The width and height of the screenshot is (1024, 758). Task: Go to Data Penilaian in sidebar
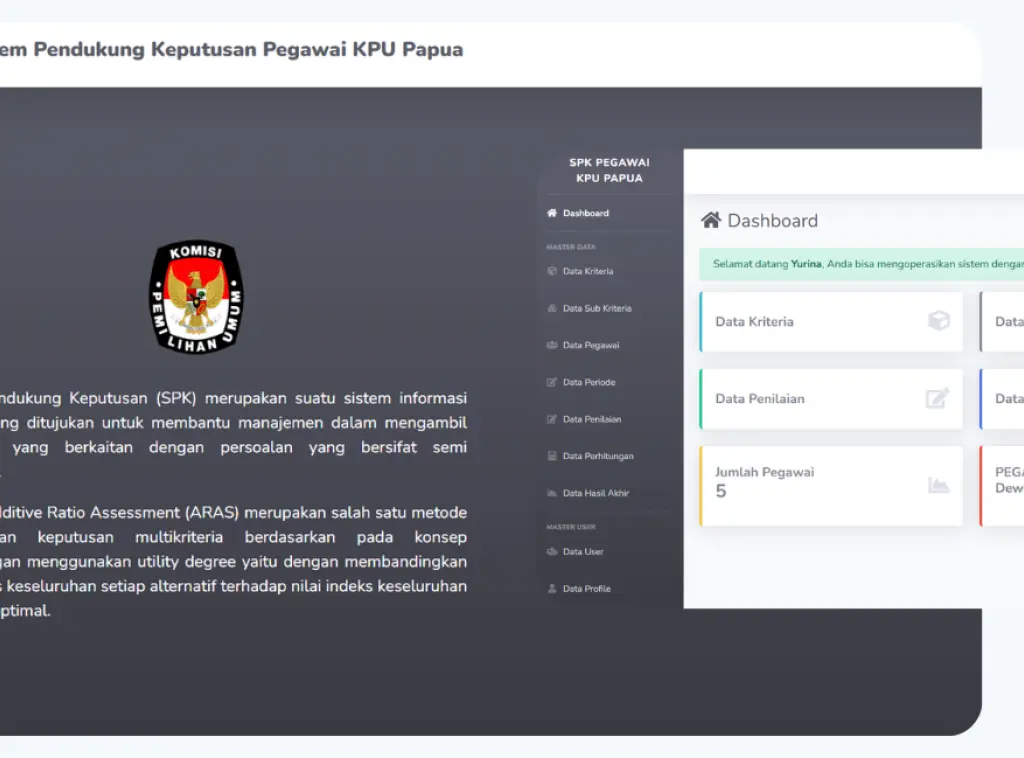591,419
